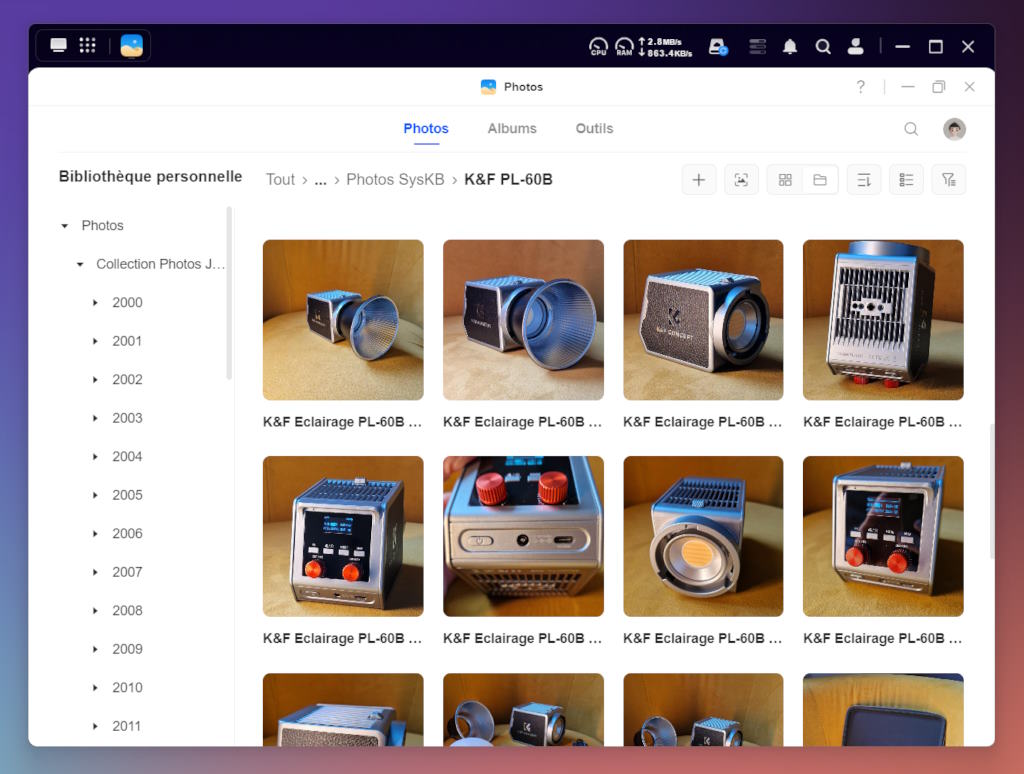Screen dimensions: 1024x774
Task: Search photos with the magnifier icon
Action: tap(911, 129)
